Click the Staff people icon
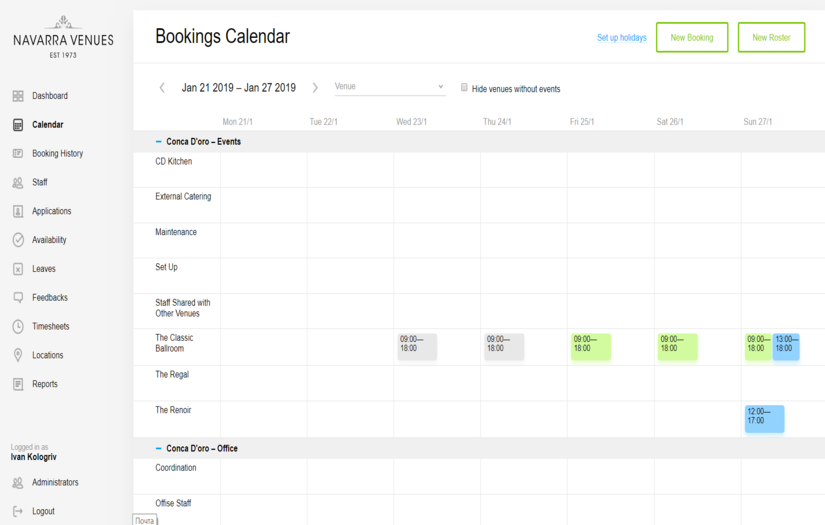 click(18, 183)
